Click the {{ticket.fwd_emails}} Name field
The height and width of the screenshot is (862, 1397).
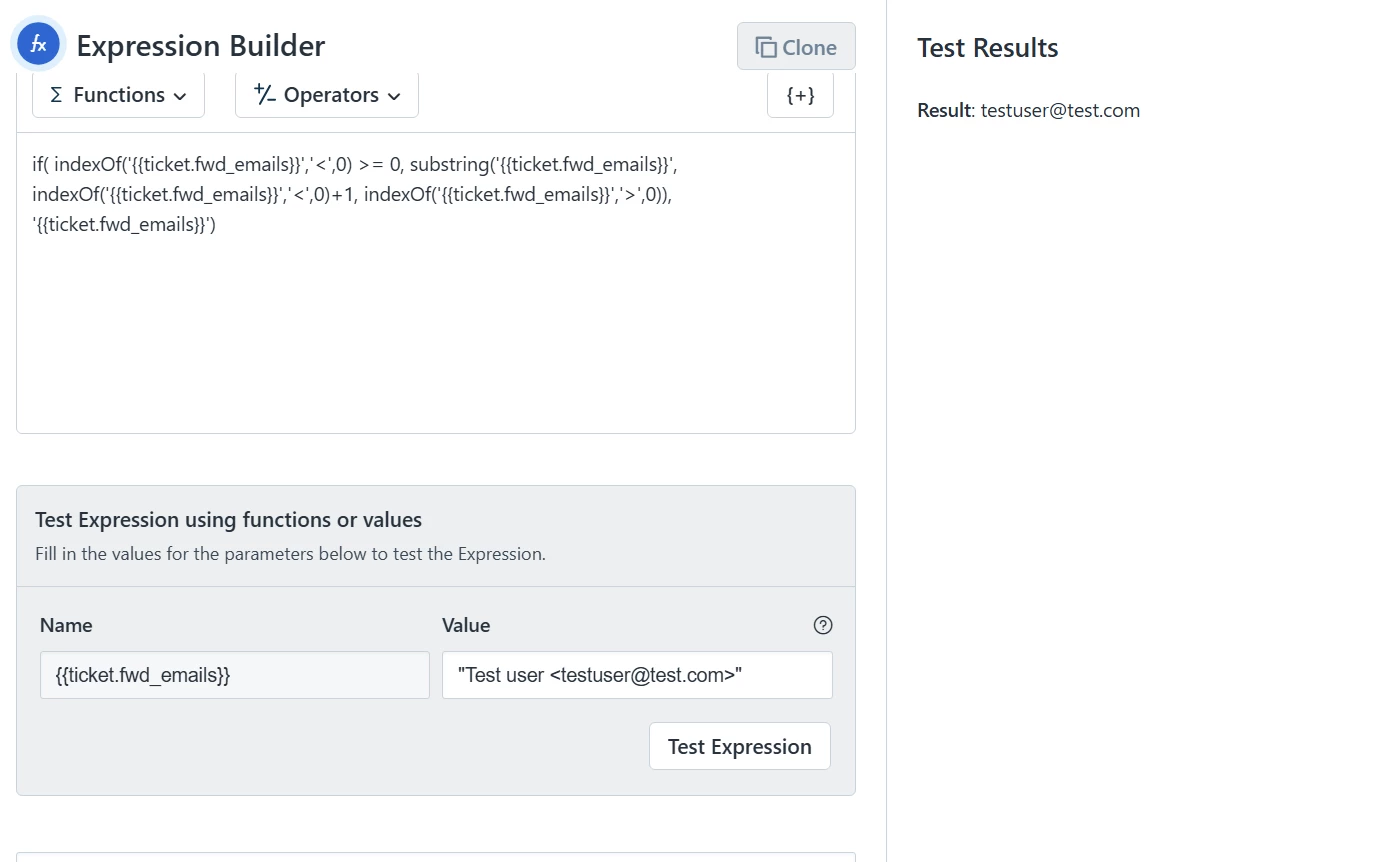[x=235, y=675]
